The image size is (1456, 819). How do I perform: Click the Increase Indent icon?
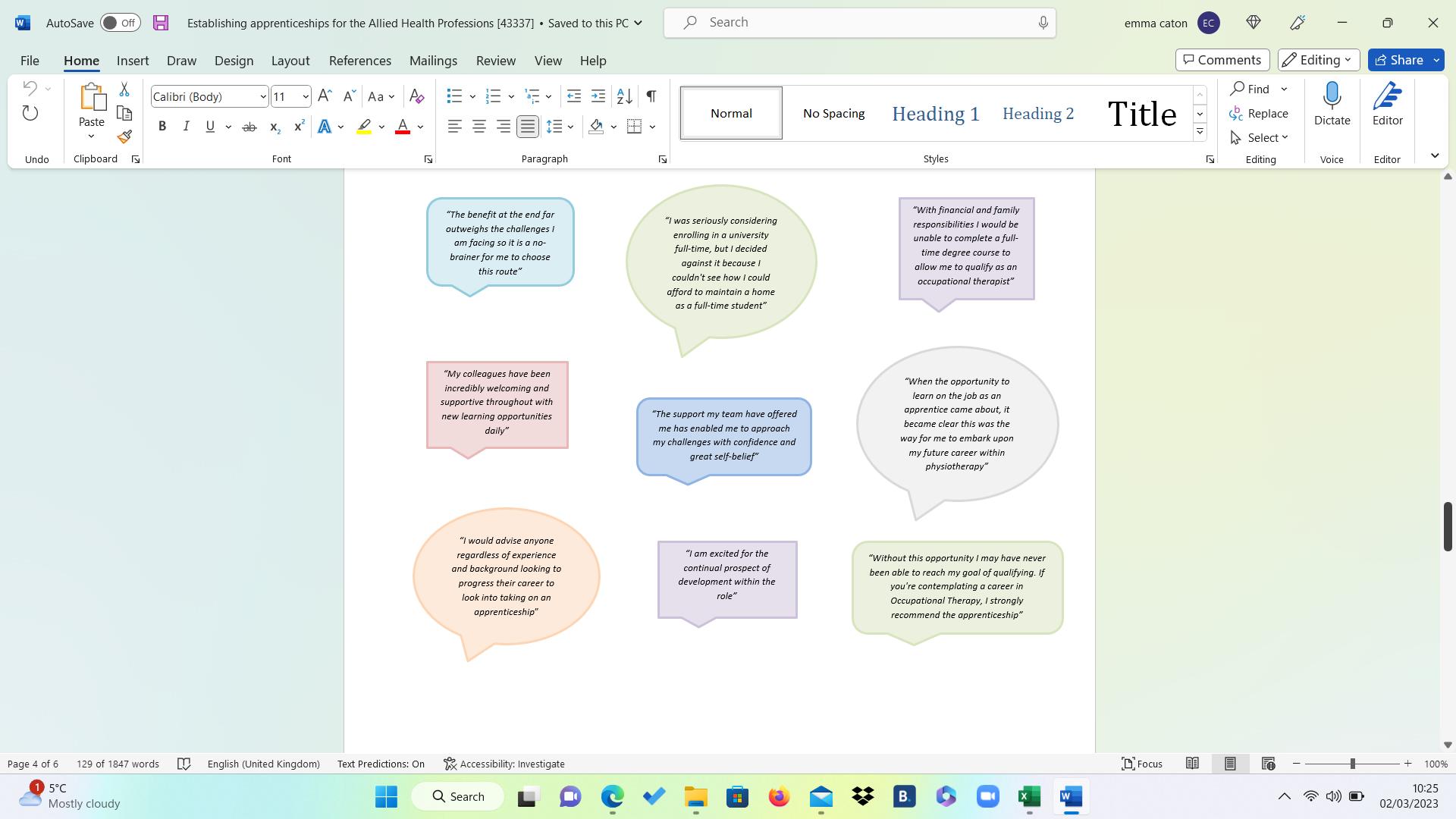click(x=598, y=96)
